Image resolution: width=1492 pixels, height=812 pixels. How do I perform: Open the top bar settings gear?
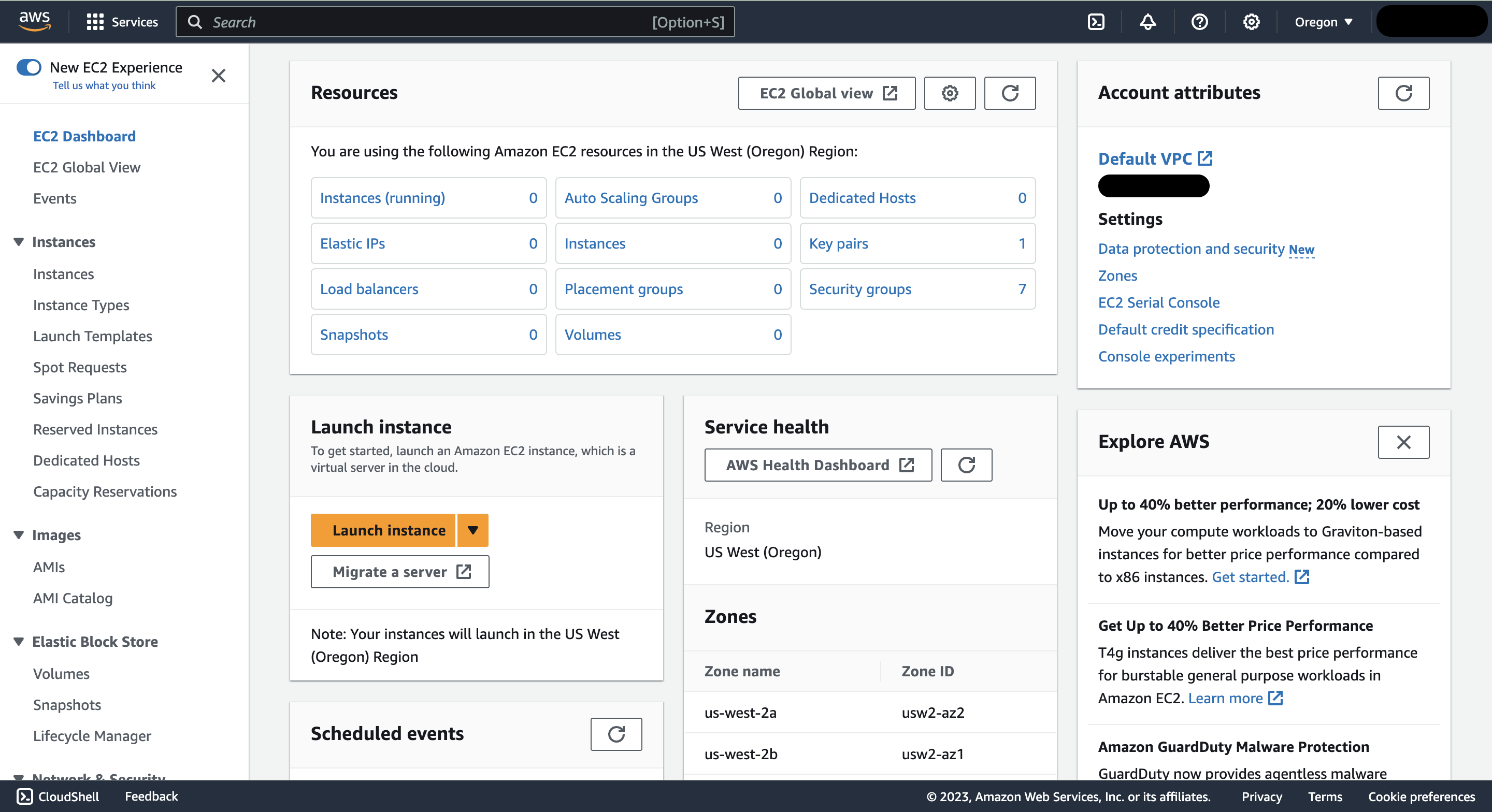click(1251, 22)
